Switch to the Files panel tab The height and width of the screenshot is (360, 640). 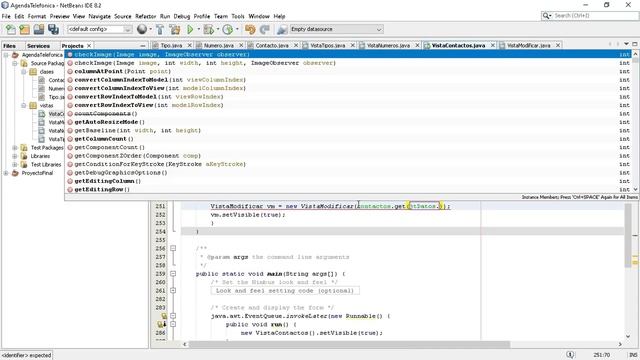(x=9, y=46)
